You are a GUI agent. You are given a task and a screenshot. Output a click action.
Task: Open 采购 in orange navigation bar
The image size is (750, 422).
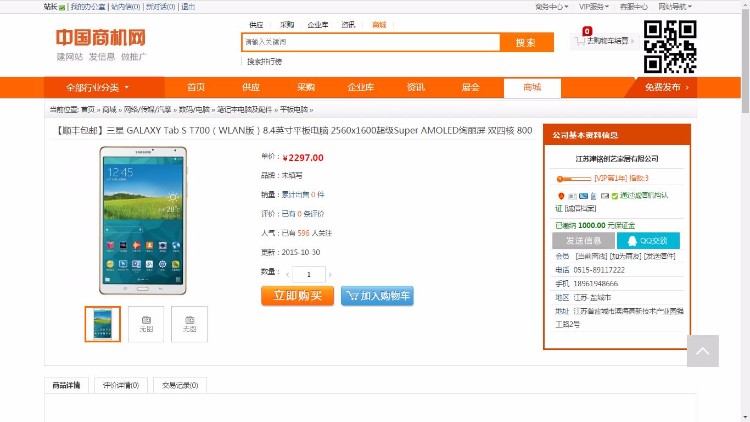click(306, 87)
